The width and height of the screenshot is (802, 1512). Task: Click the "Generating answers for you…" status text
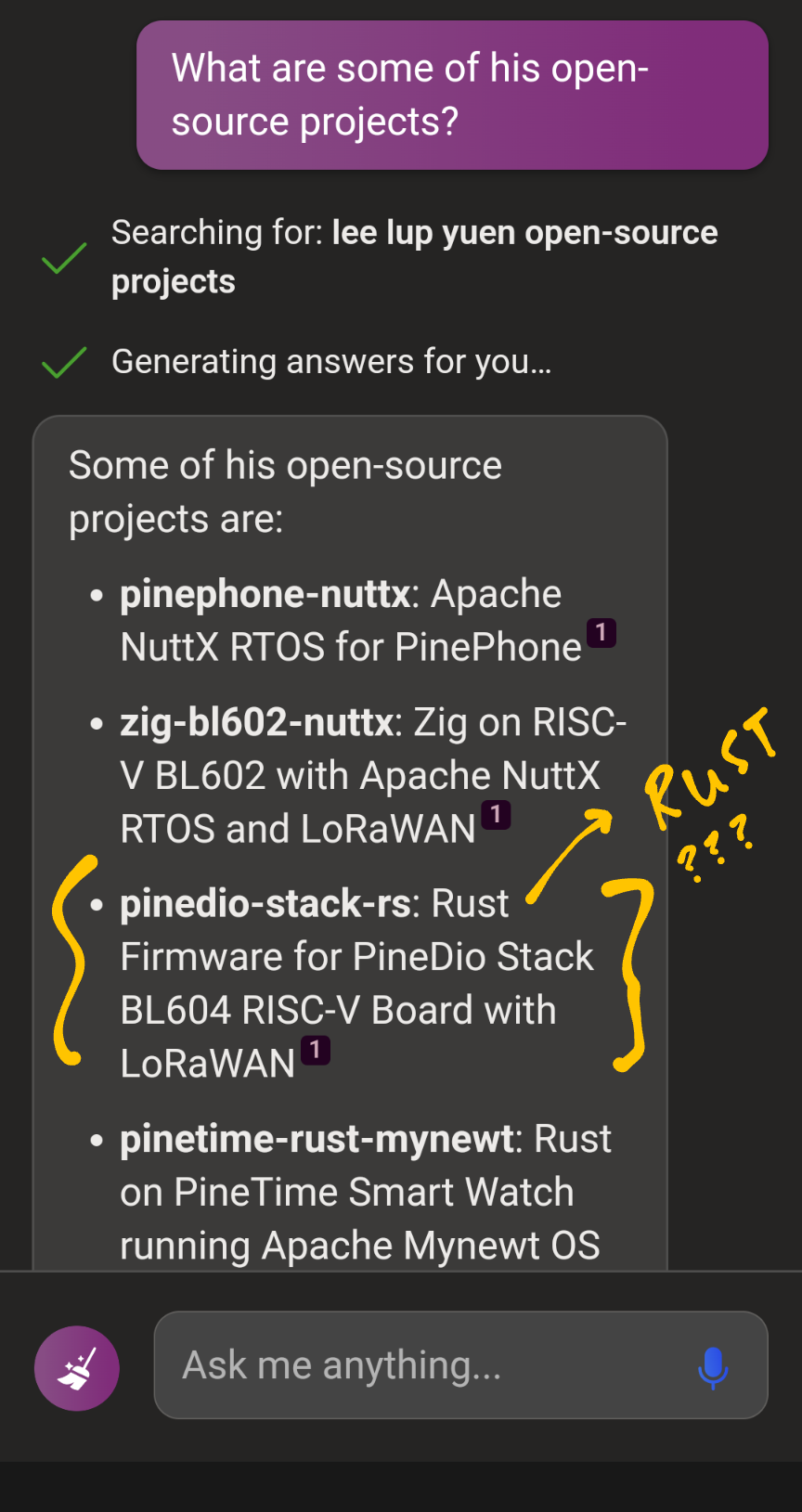[331, 362]
